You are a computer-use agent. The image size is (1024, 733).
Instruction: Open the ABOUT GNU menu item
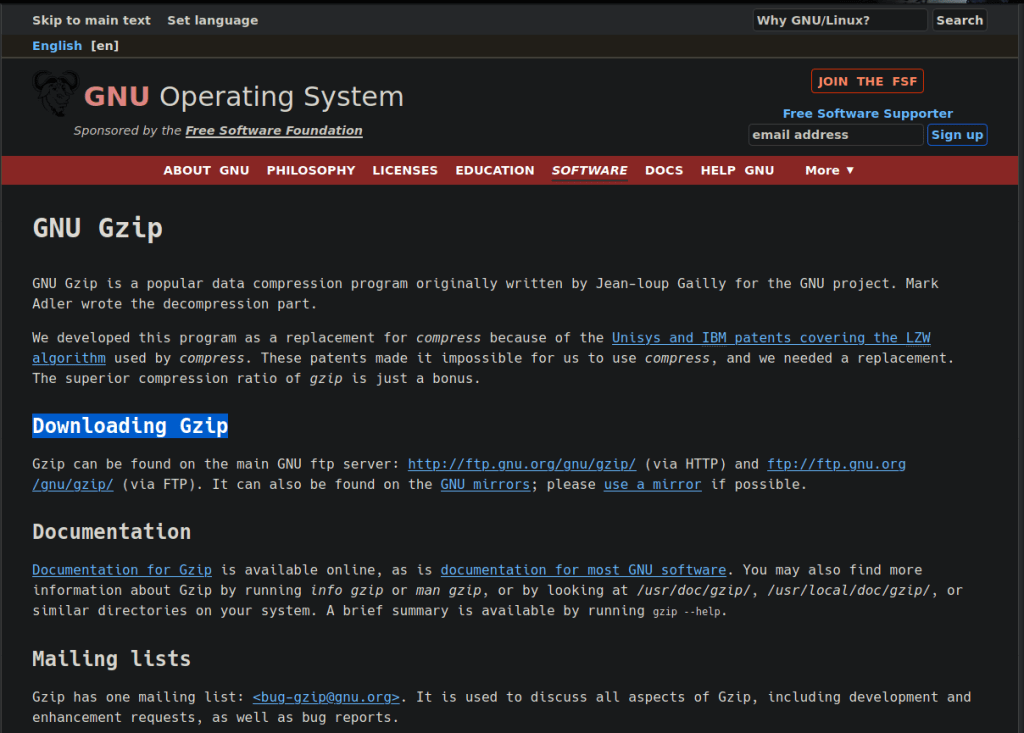click(x=206, y=170)
